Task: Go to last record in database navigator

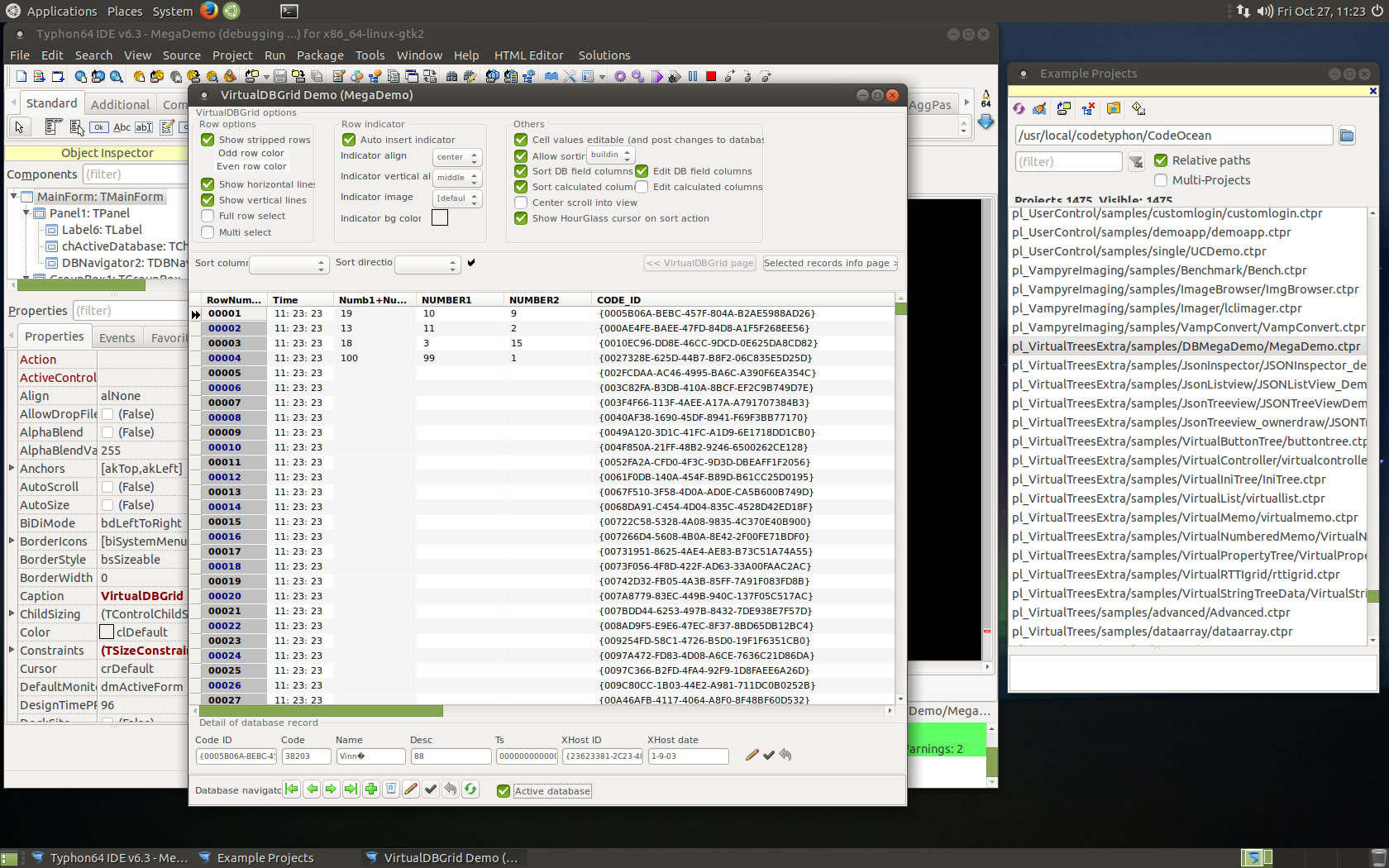Action: pyautogui.click(x=351, y=789)
